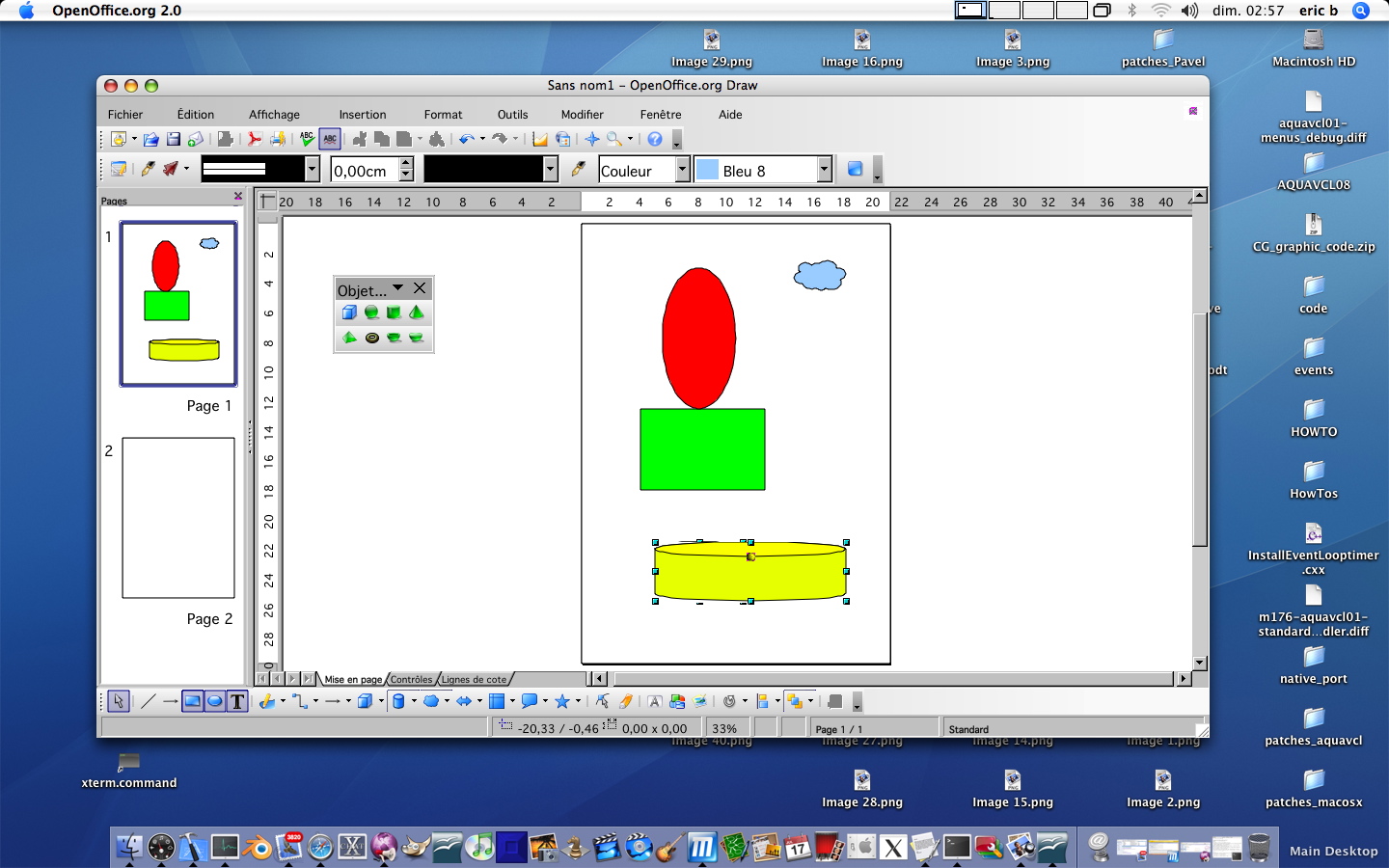This screenshot has height=868, width=1389.
Task: Click the 33% zoom status field
Action: pyautogui.click(x=729, y=728)
